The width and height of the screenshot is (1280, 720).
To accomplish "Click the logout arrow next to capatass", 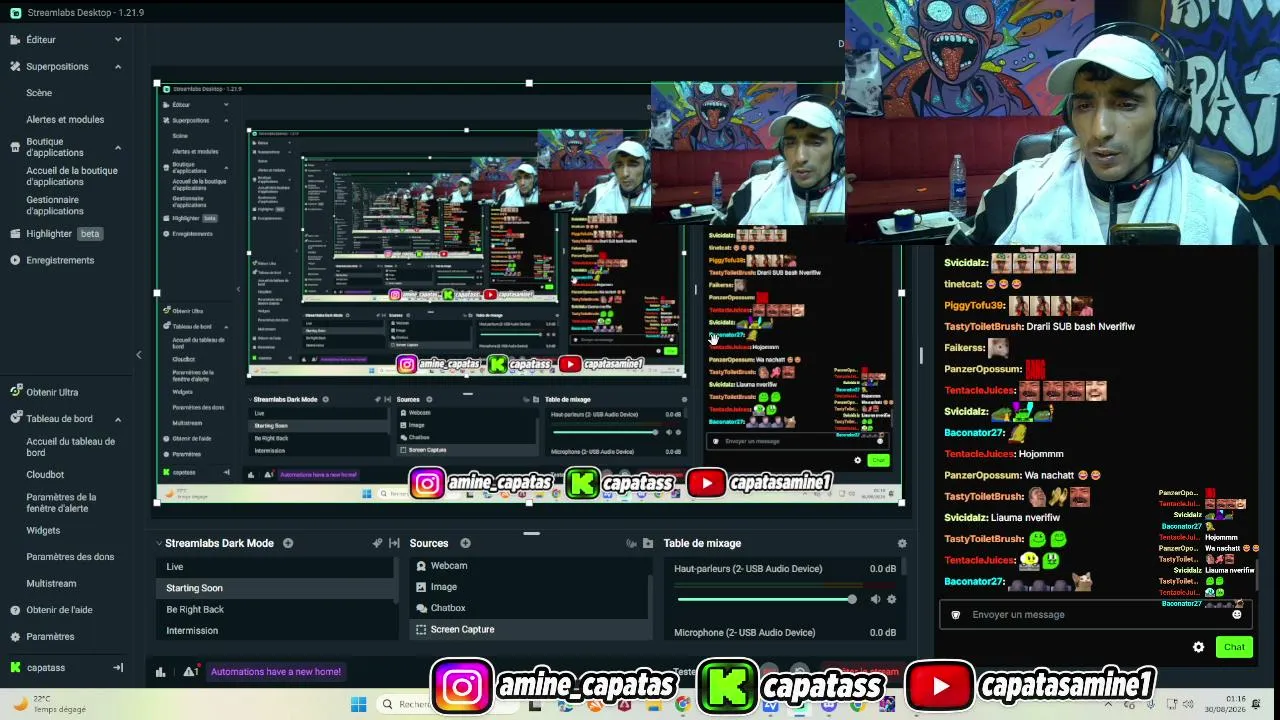I will [x=118, y=667].
